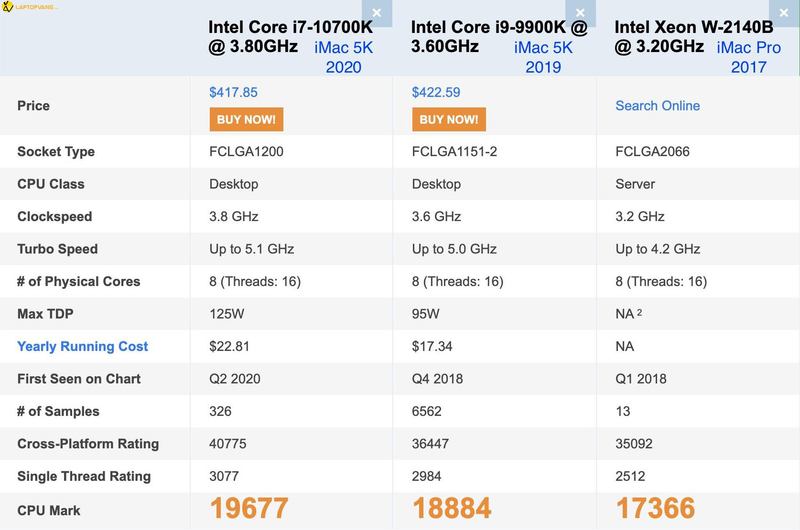Click Search Online for the Xeon W-2140B
Viewport: 800px width, 530px height.
657,106
